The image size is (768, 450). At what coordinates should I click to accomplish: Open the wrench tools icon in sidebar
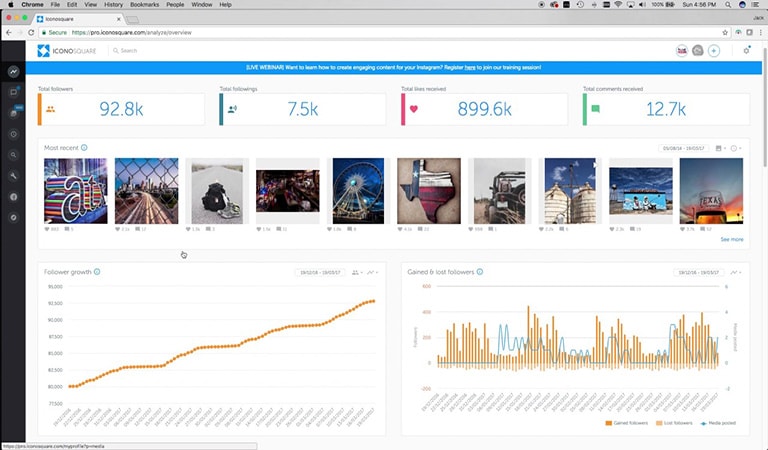(x=14, y=176)
